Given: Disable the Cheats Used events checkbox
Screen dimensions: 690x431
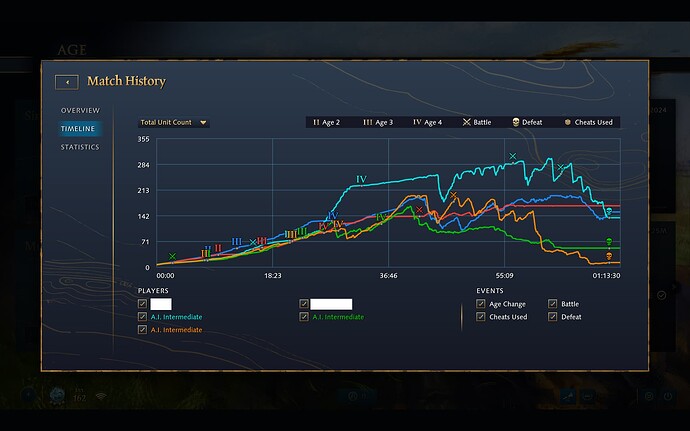Looking at the screenshot, I should tap(481, 317).
